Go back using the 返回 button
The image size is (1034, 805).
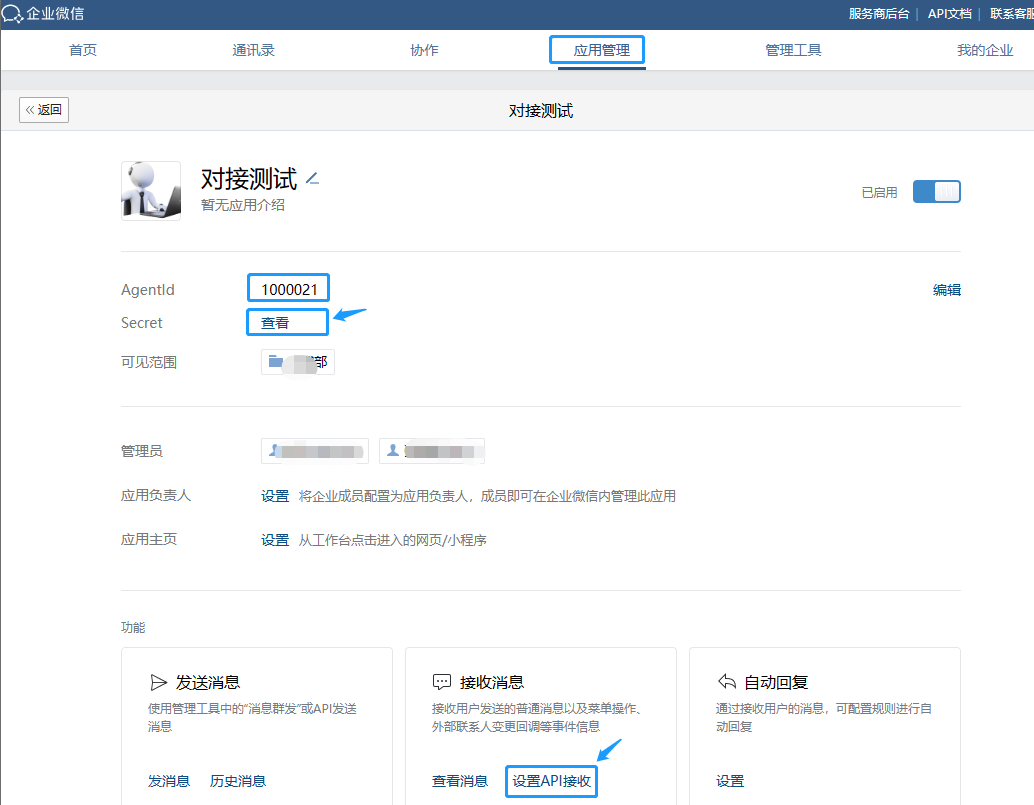pyautogui.click(x=44, y=110)
